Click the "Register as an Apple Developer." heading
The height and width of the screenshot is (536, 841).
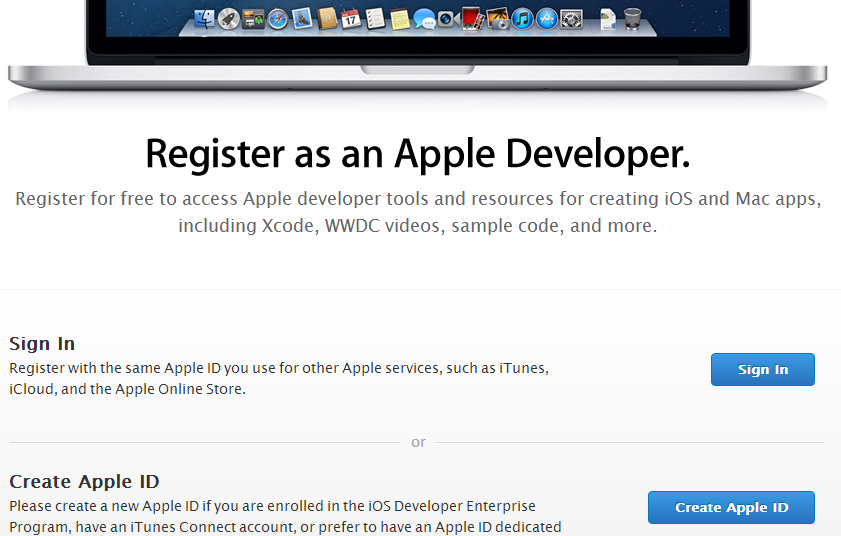click(x=418, y=155)
